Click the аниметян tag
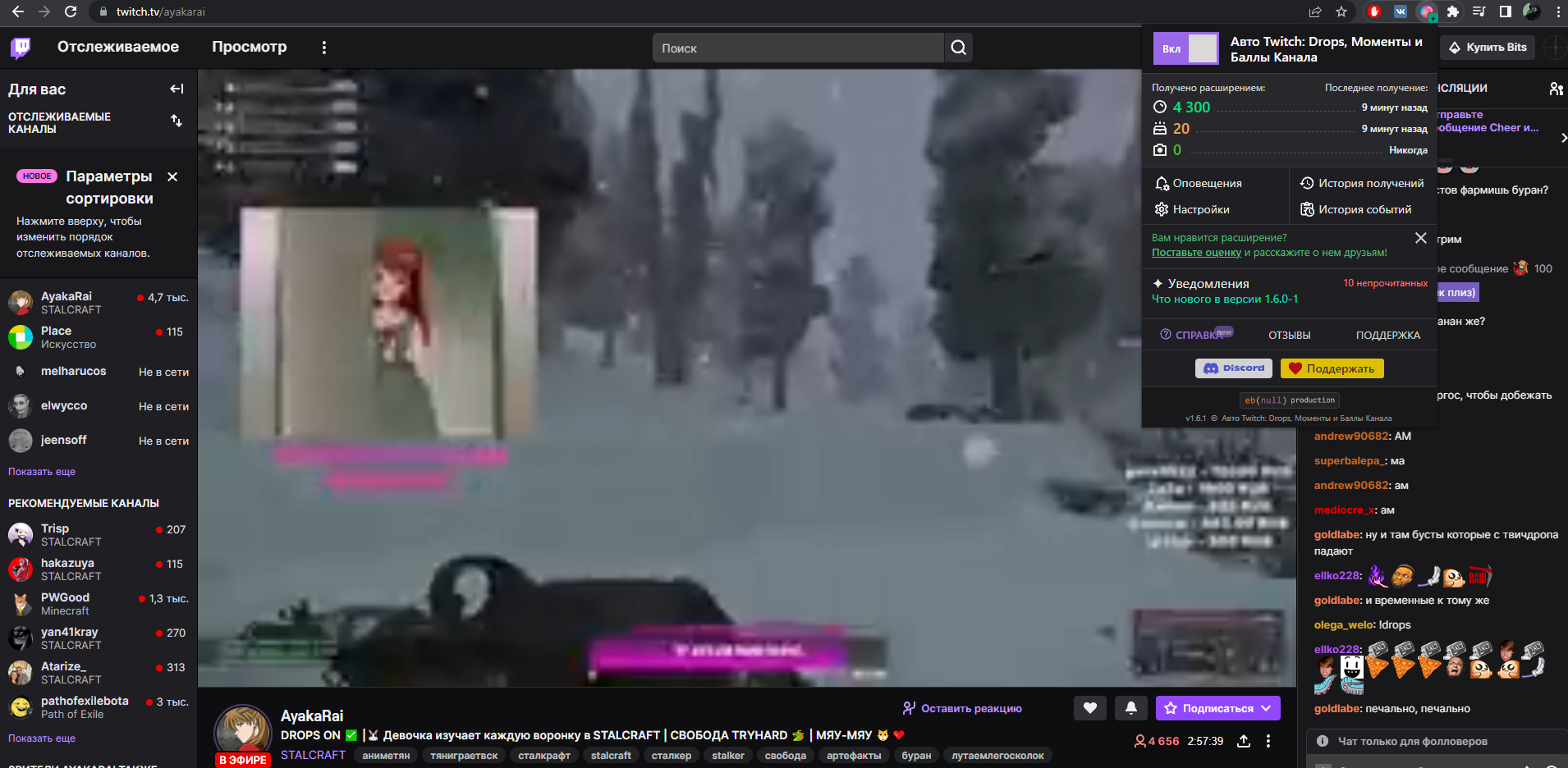 point(386,756)
